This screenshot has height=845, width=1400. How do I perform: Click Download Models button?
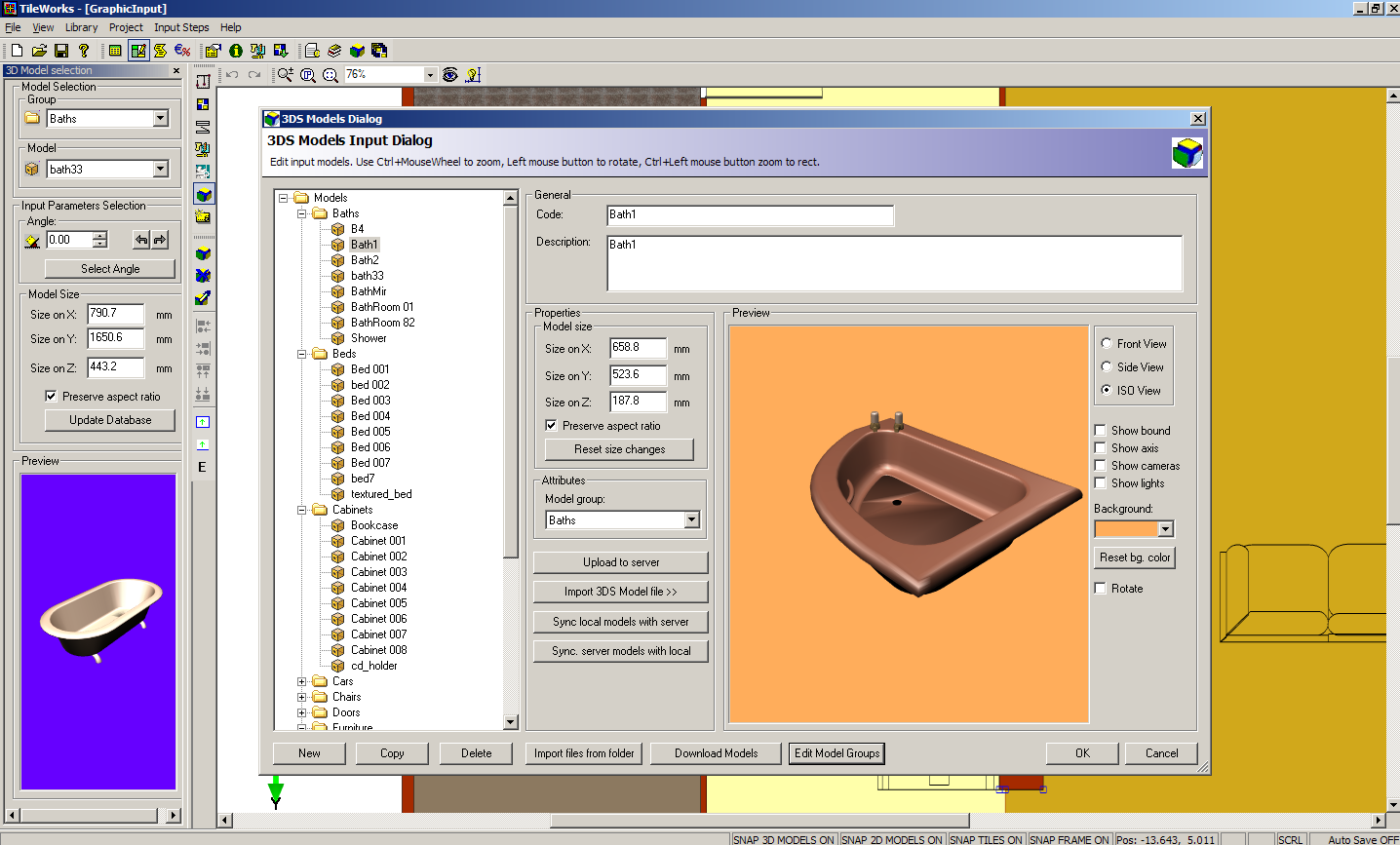(716, 753)
